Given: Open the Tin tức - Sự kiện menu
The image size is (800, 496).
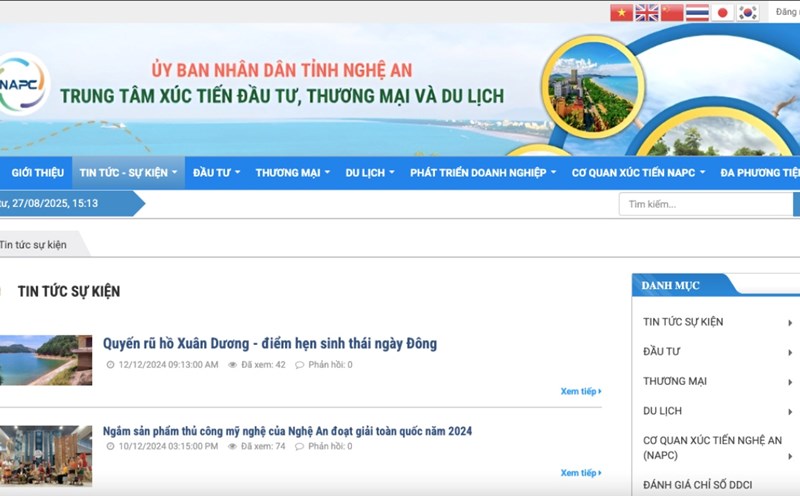Looking at the screenshot, I should [128, 173].
